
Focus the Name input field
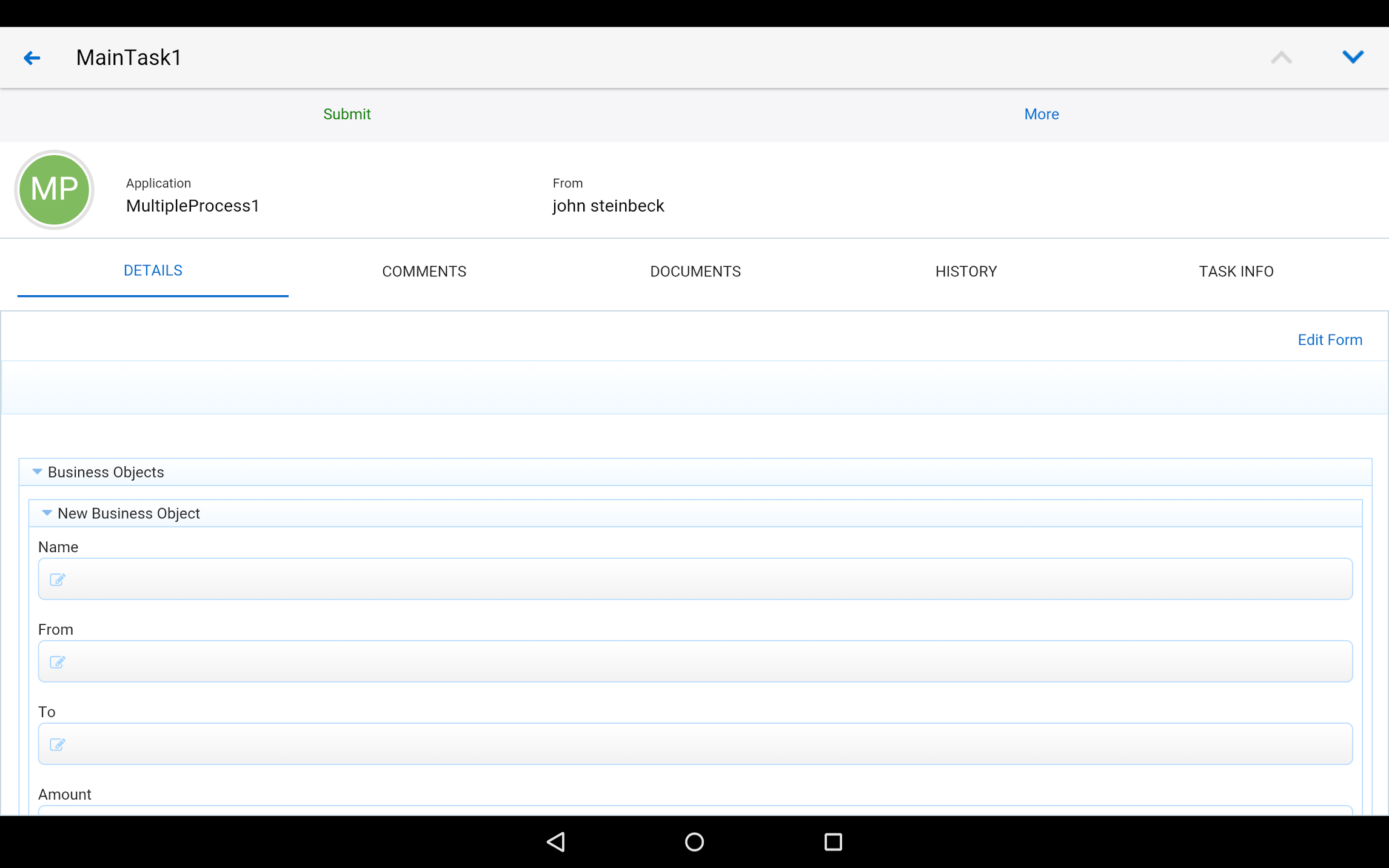point(695,579)
